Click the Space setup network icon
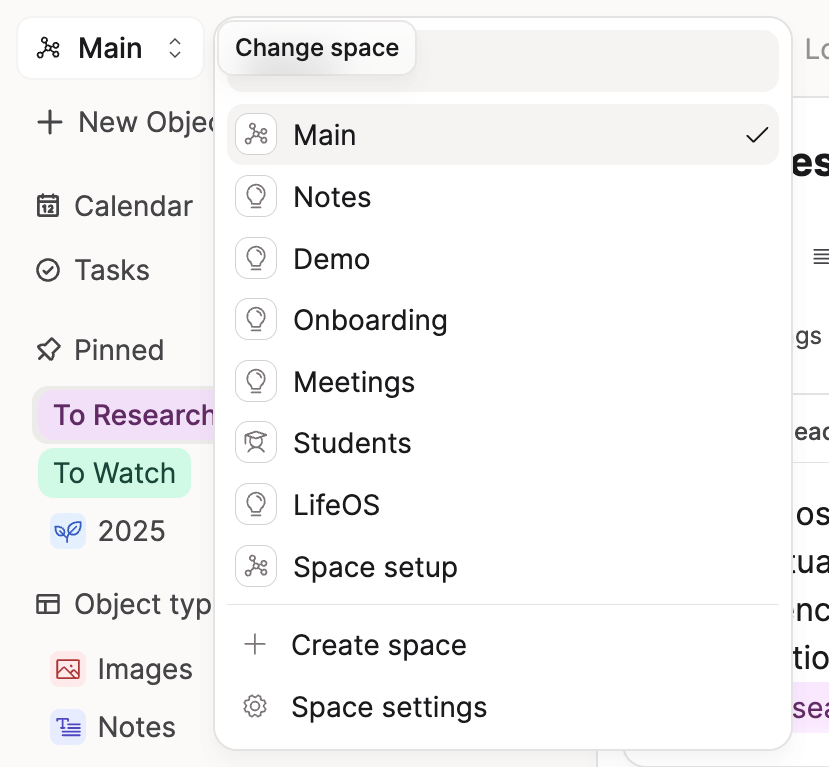This screenshot has width=829, height=767. [x=256, y=567]
